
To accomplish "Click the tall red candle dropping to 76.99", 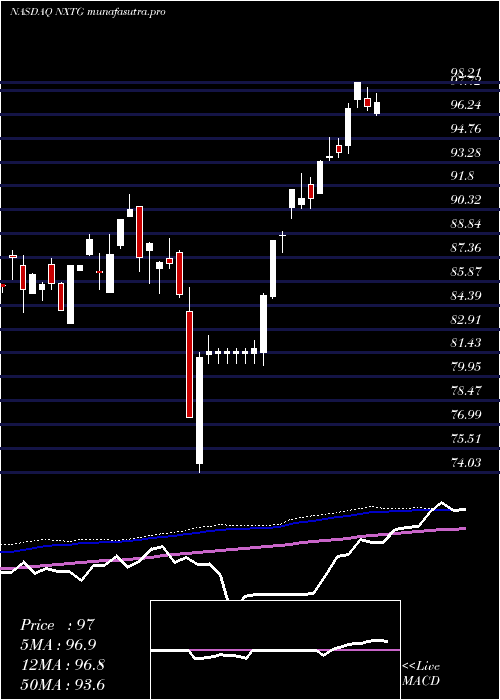I will 190,364.
